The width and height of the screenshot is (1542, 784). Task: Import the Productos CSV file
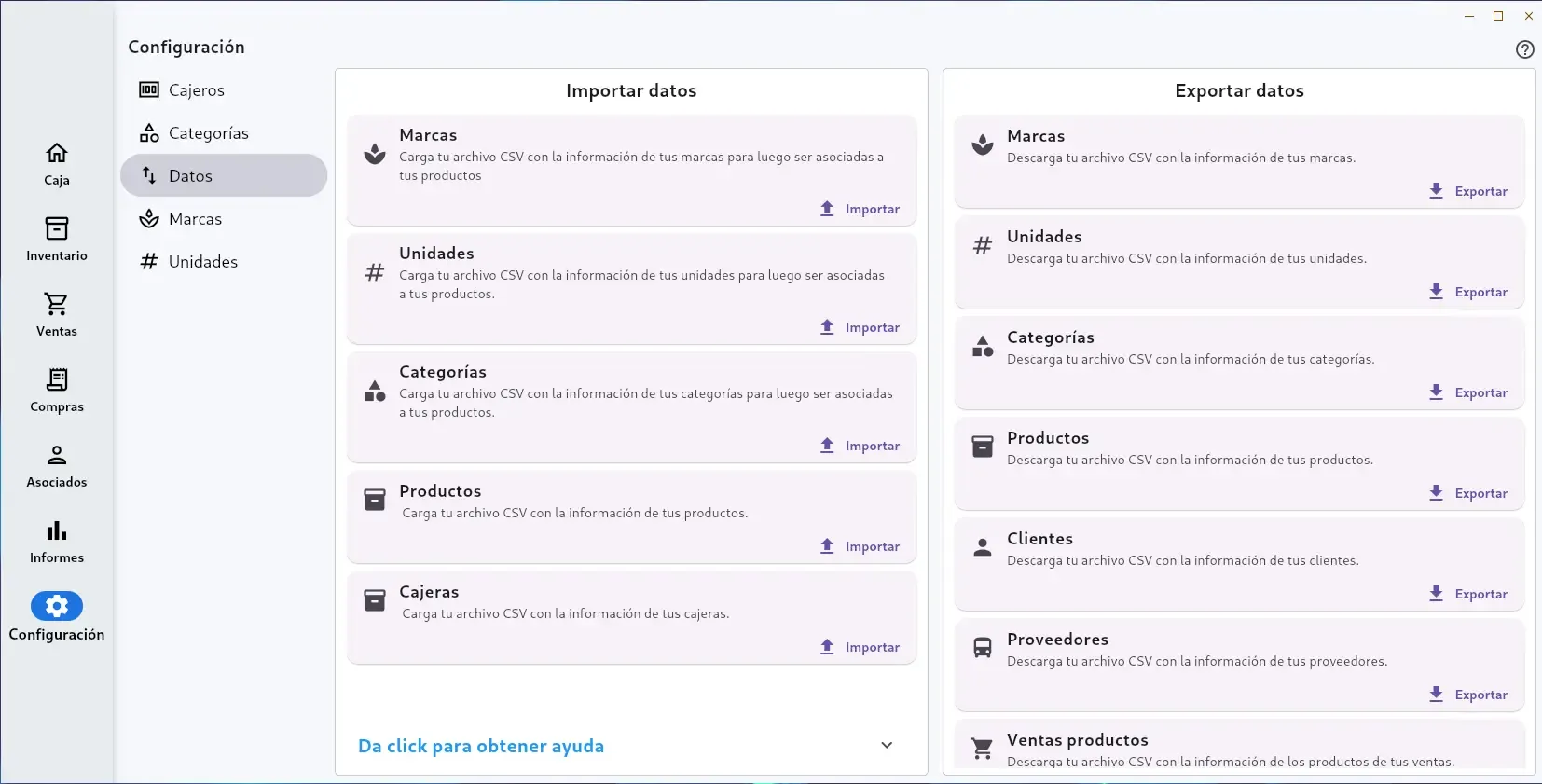pos(860,546)
